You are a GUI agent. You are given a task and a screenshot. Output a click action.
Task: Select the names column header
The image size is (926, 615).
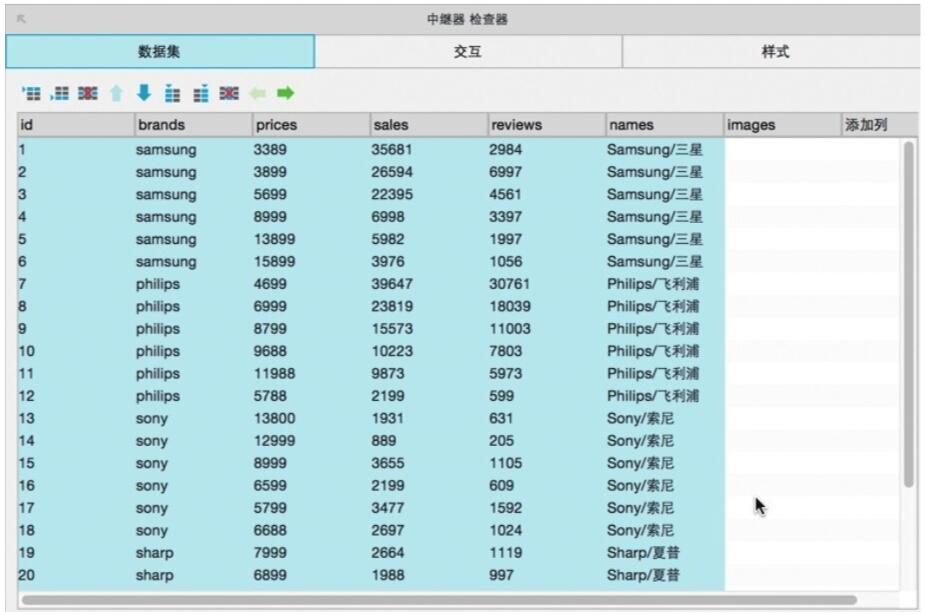(665, 125)
